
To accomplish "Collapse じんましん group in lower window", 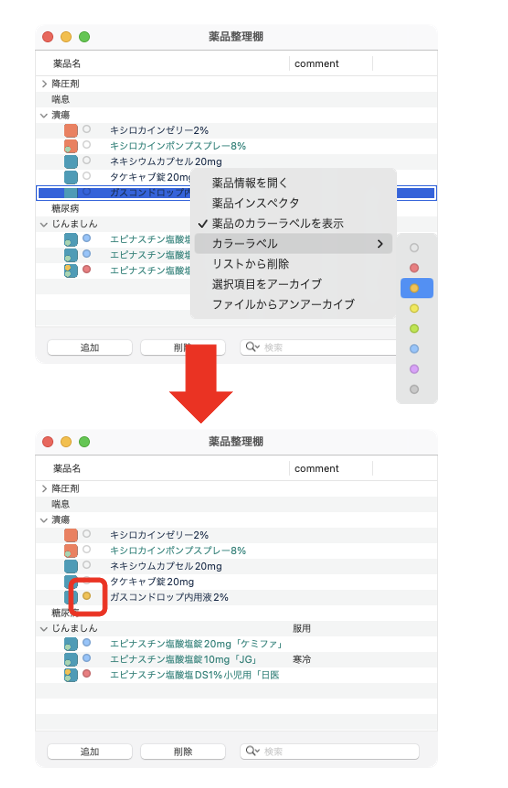I will [x=44, y=629].
